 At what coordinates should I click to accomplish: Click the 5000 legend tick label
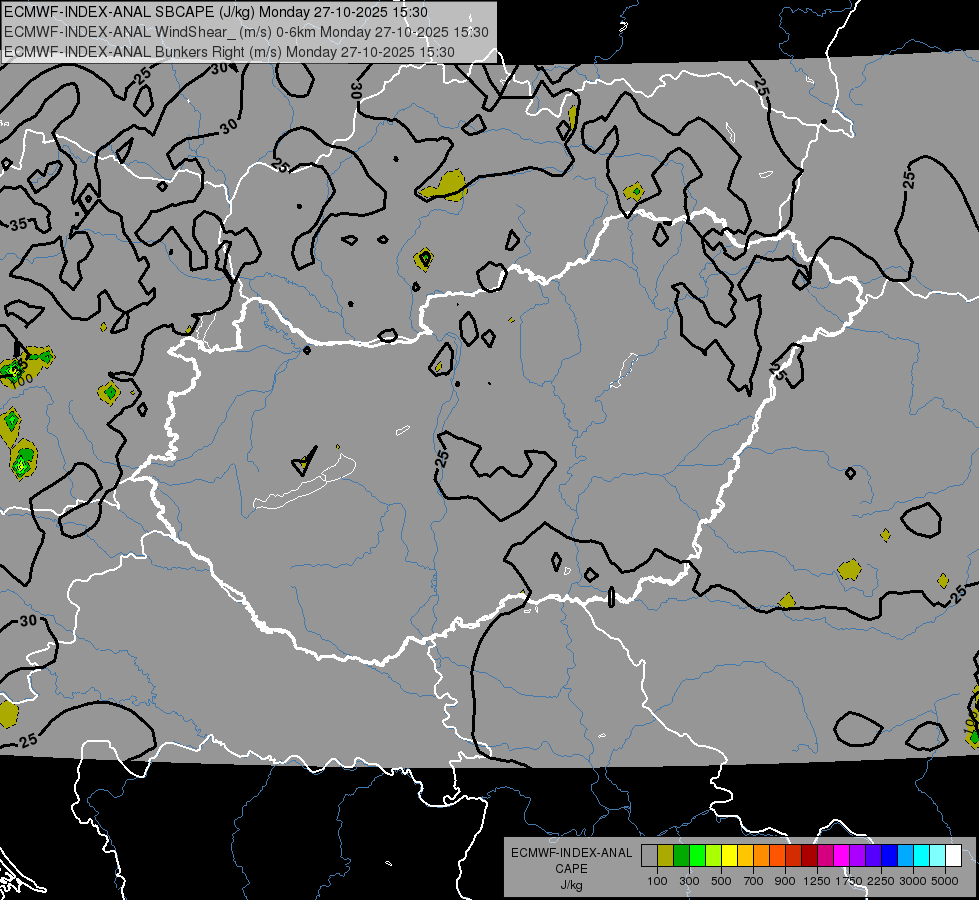(945, 881)
